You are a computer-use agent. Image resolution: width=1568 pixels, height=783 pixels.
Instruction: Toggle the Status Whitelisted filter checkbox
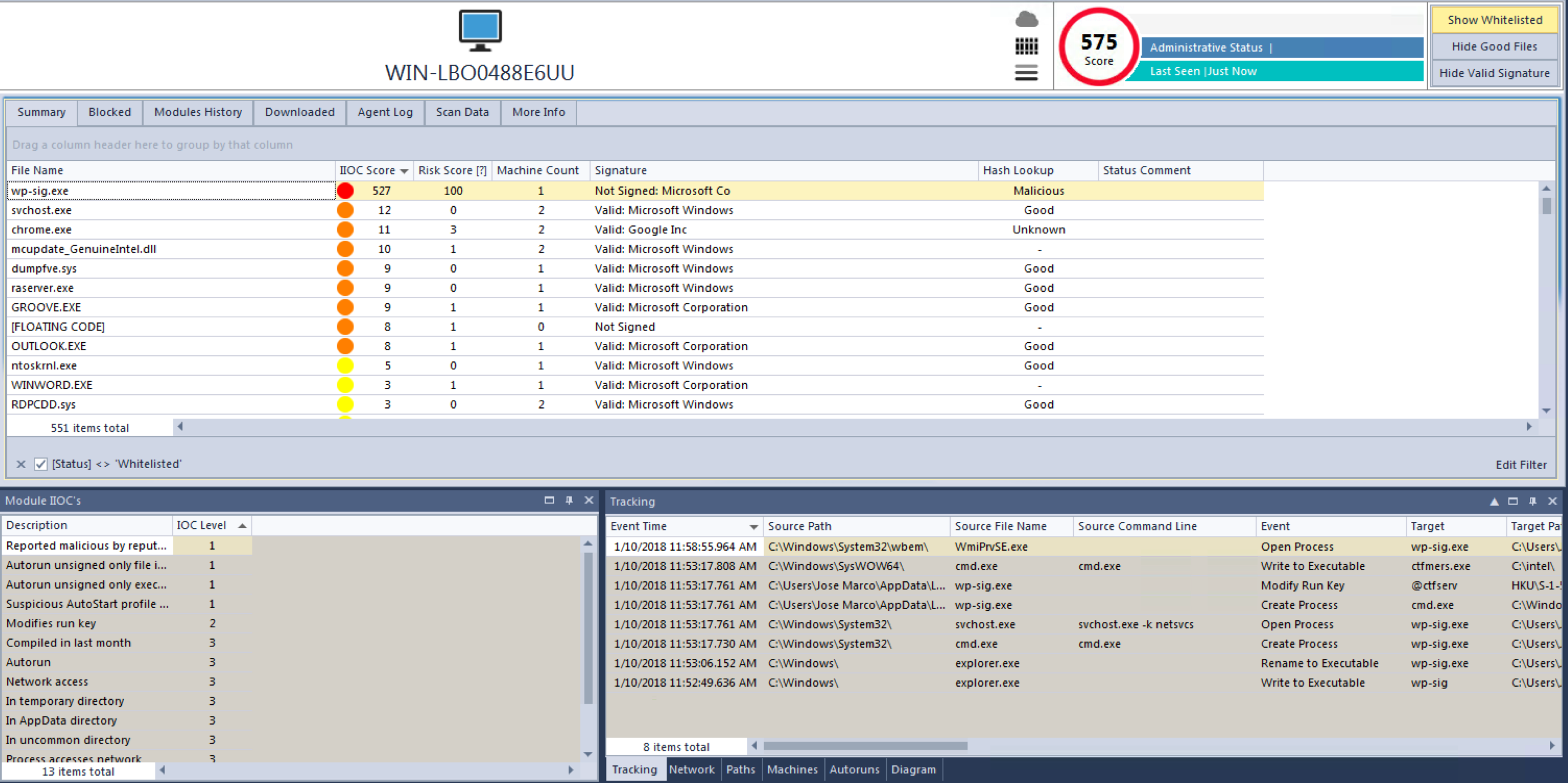point(41,464)
